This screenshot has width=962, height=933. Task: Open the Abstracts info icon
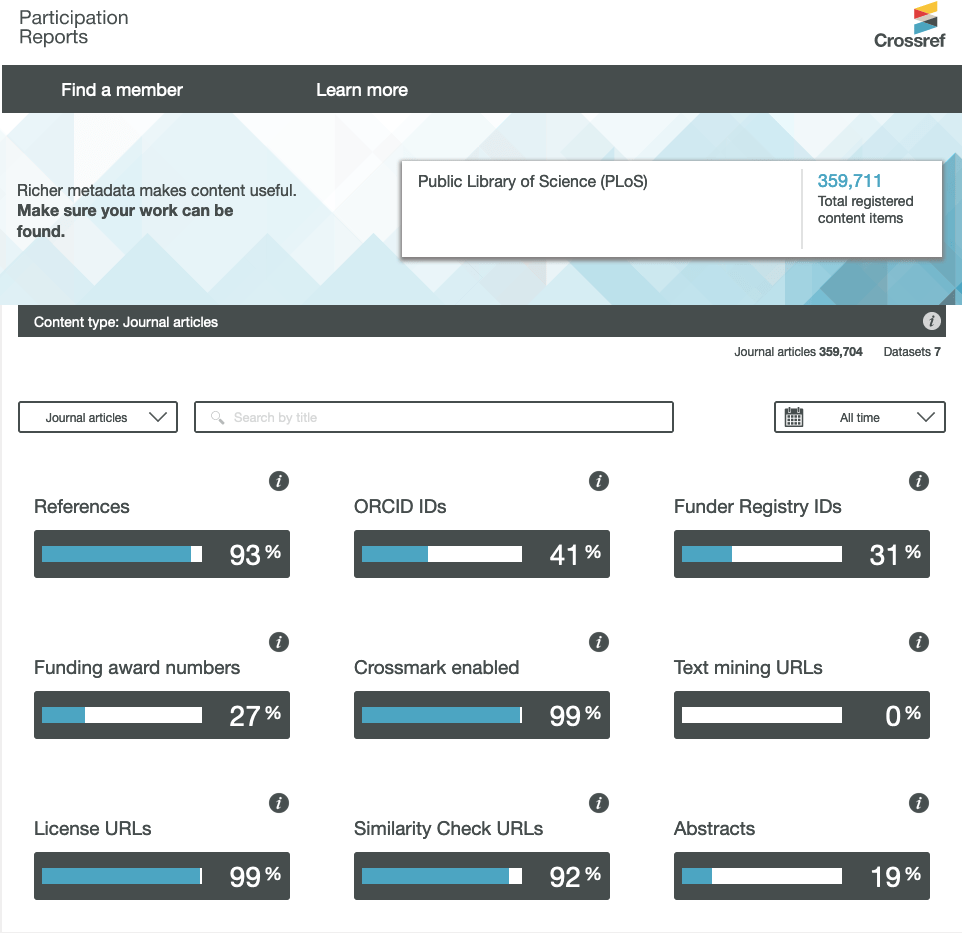click(918, 803)
